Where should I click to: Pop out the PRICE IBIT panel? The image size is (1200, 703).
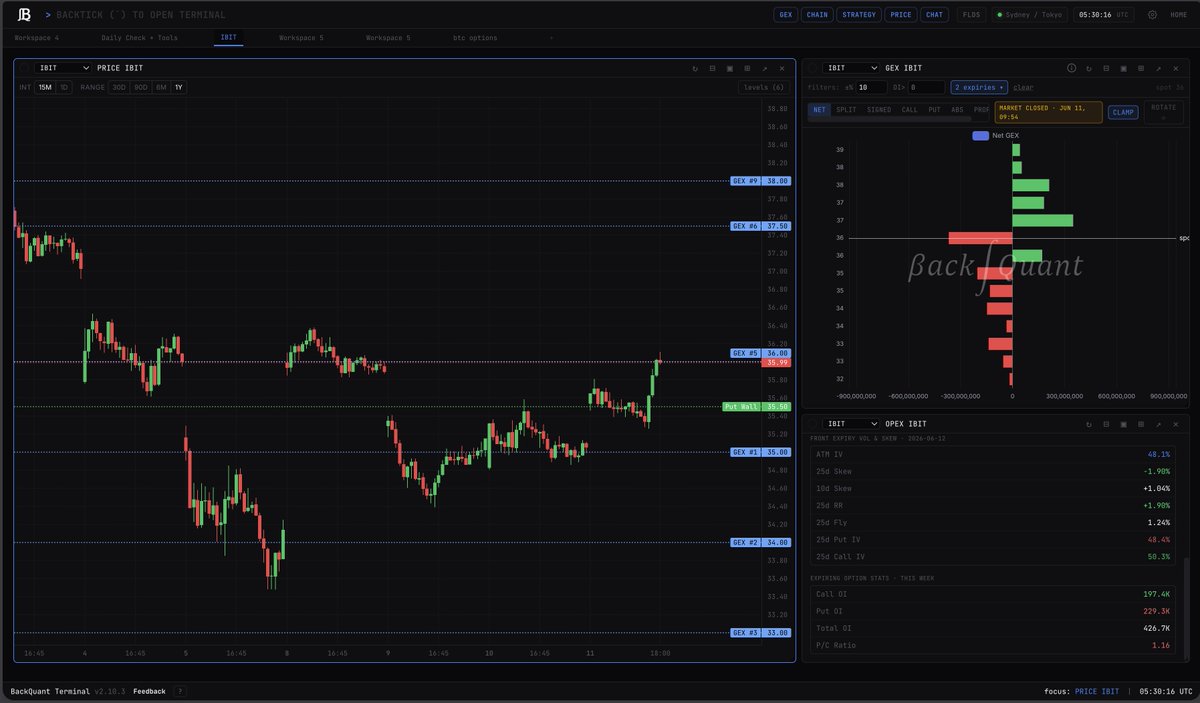point(764,68)
